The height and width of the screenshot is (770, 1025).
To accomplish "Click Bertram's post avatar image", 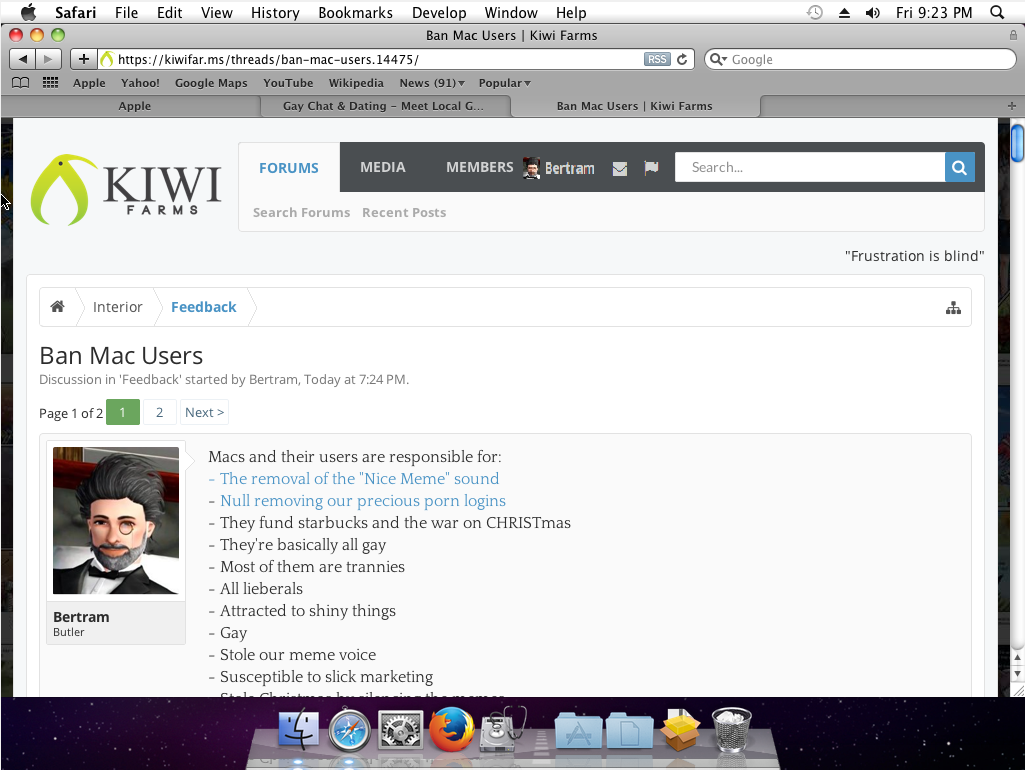I will [116, 520].
